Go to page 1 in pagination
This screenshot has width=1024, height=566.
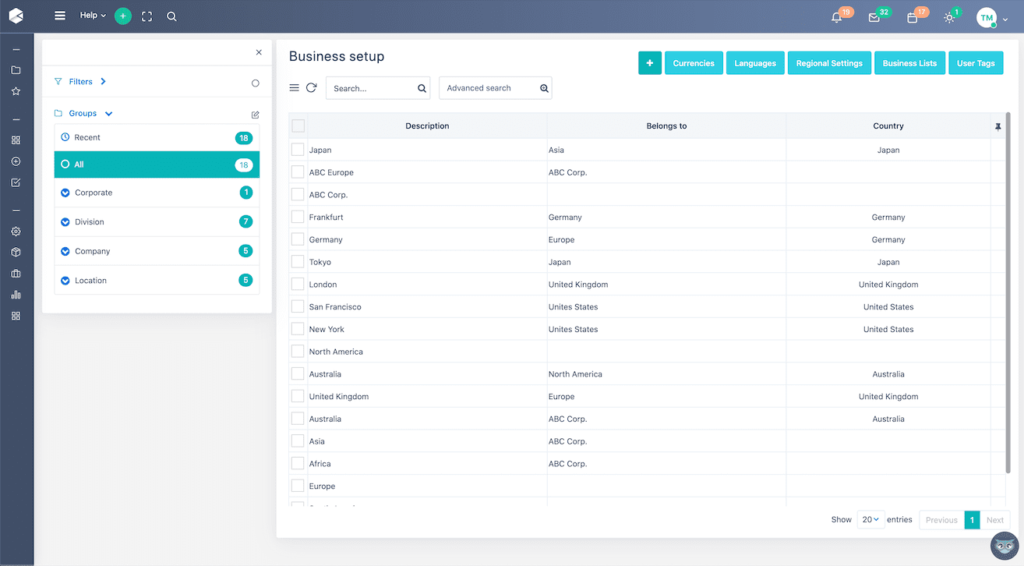(972, 520)
